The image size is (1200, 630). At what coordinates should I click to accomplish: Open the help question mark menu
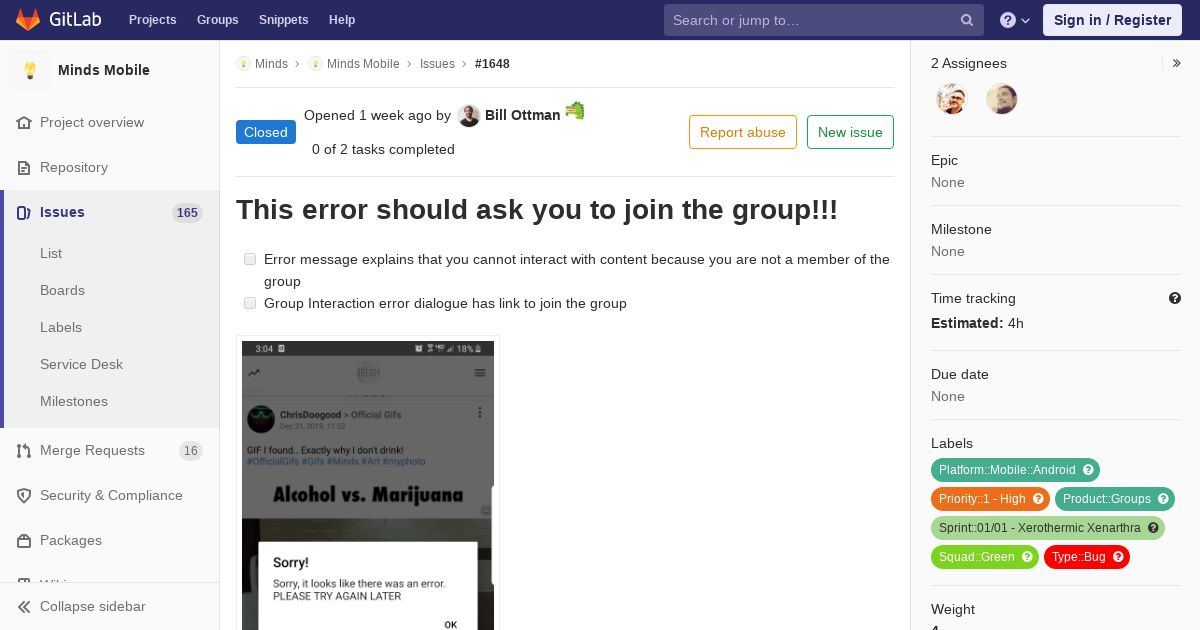click(1015, 20)
